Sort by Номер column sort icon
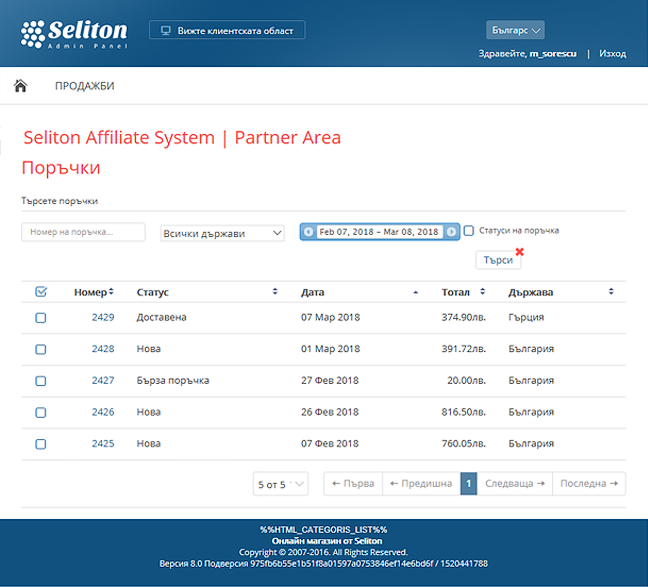 click(111, 292)
